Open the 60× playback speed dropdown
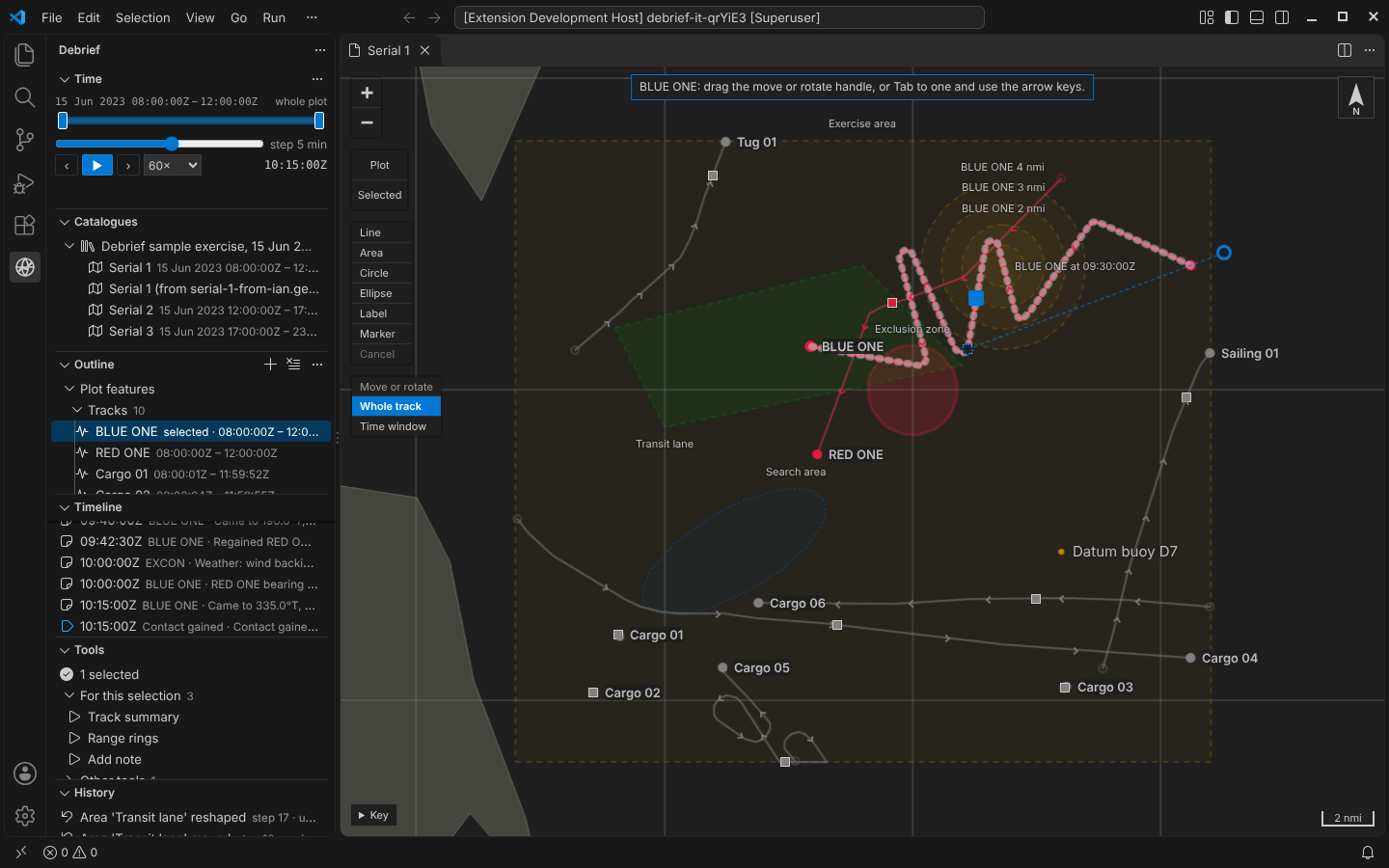Image resolution: width=1389 pixels, height=868 pixels. [x=173, y=166]
